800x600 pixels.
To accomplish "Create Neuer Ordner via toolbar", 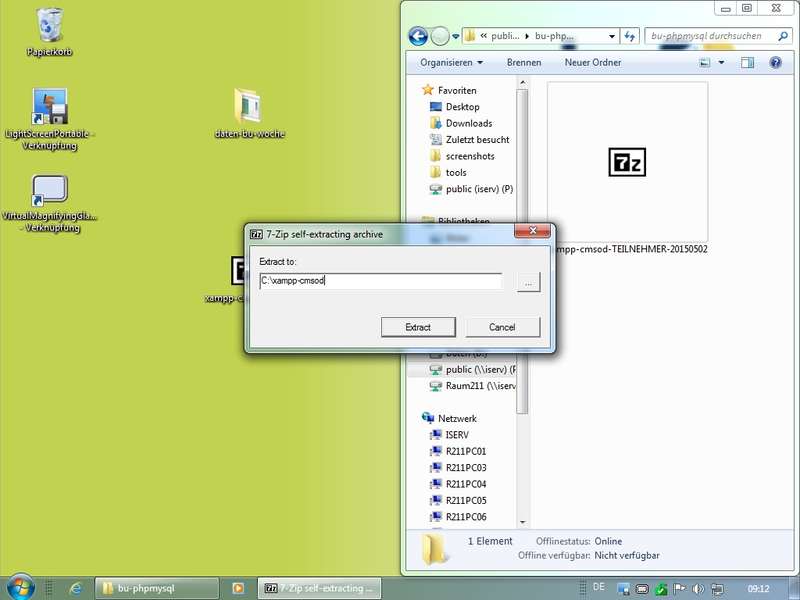I will click(x=593, y=62).
